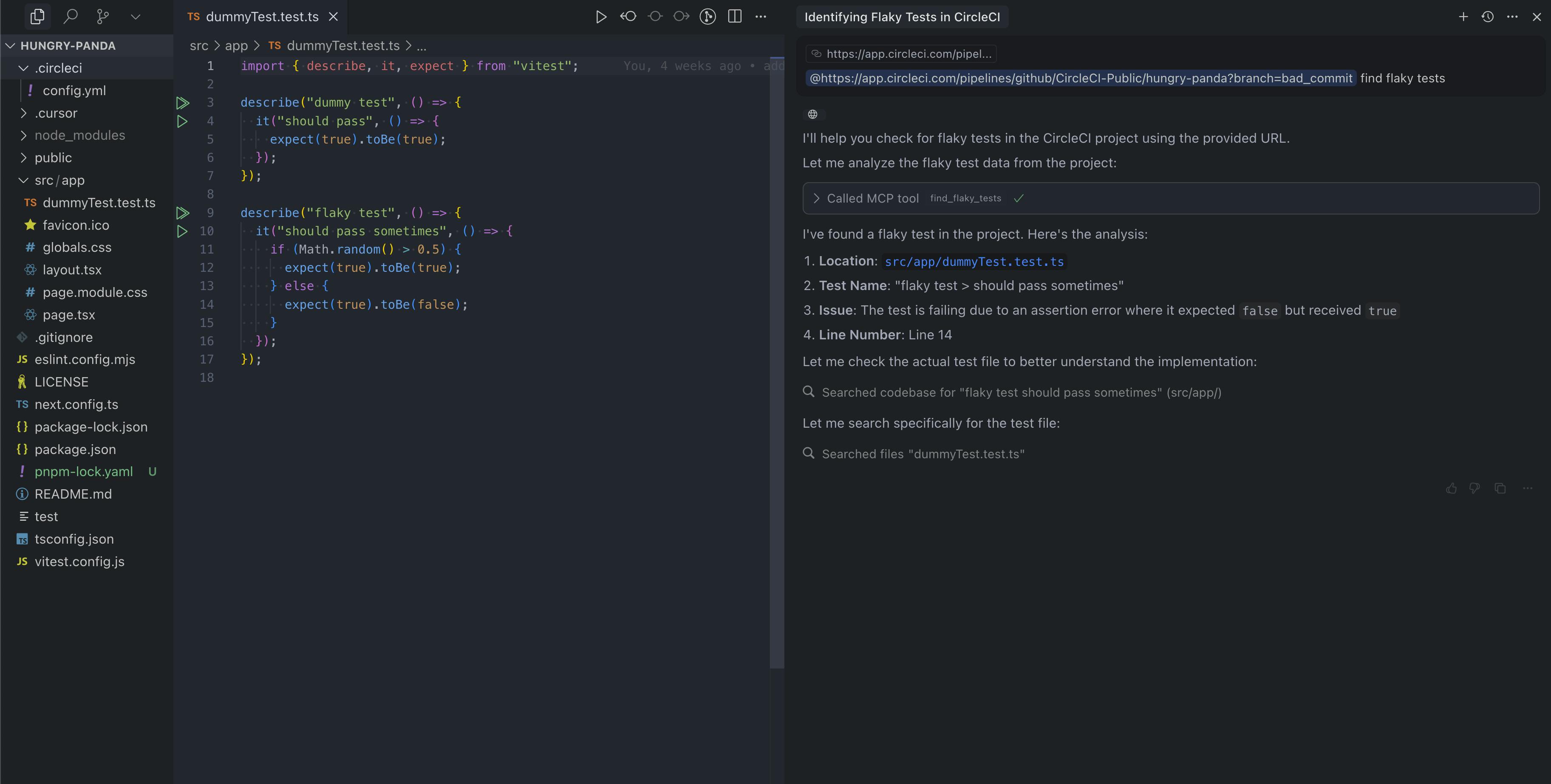Copy the assistant response using the copy icon
The image size is (1551, 784).
(x=1500, y=488)
